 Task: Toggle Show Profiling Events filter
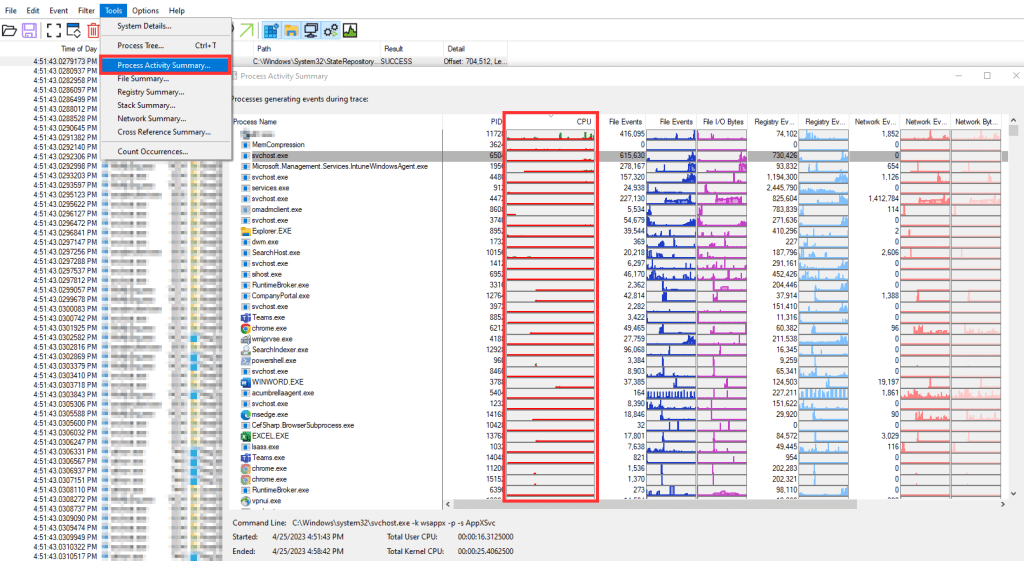tap(351, 31)
